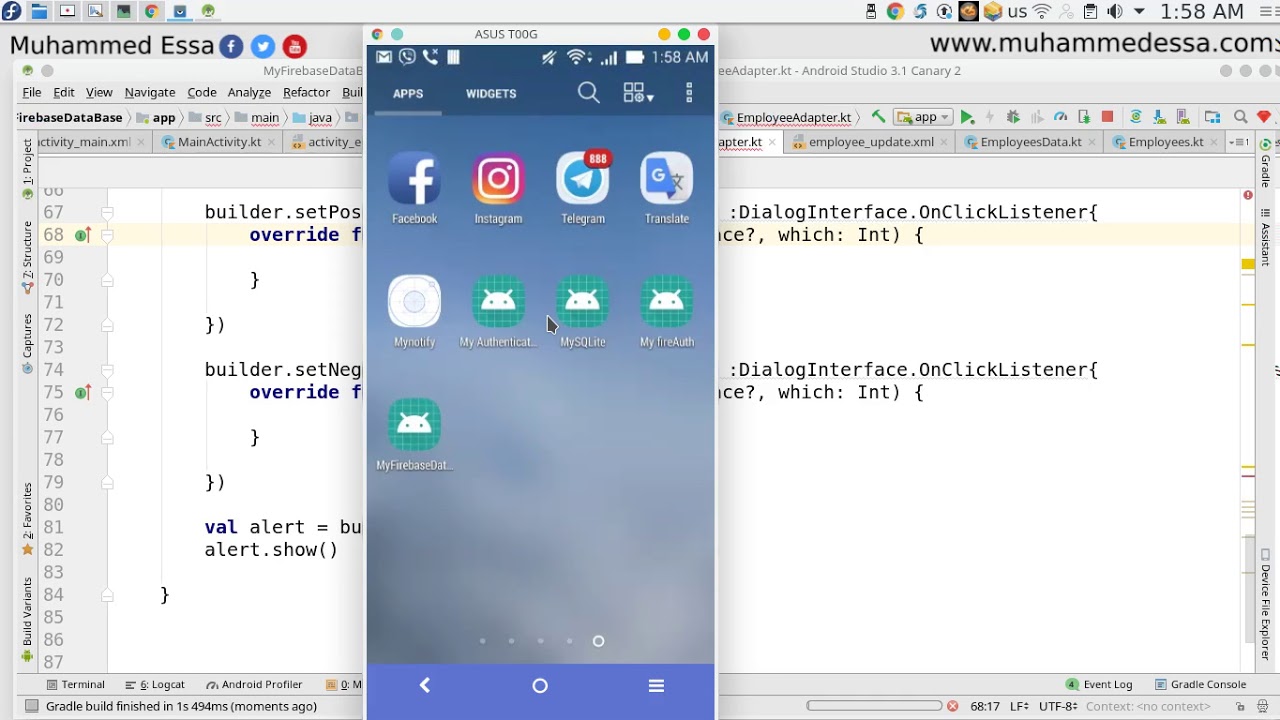
Task: Click the Debug app bug icon
Action: [1013, 117]
